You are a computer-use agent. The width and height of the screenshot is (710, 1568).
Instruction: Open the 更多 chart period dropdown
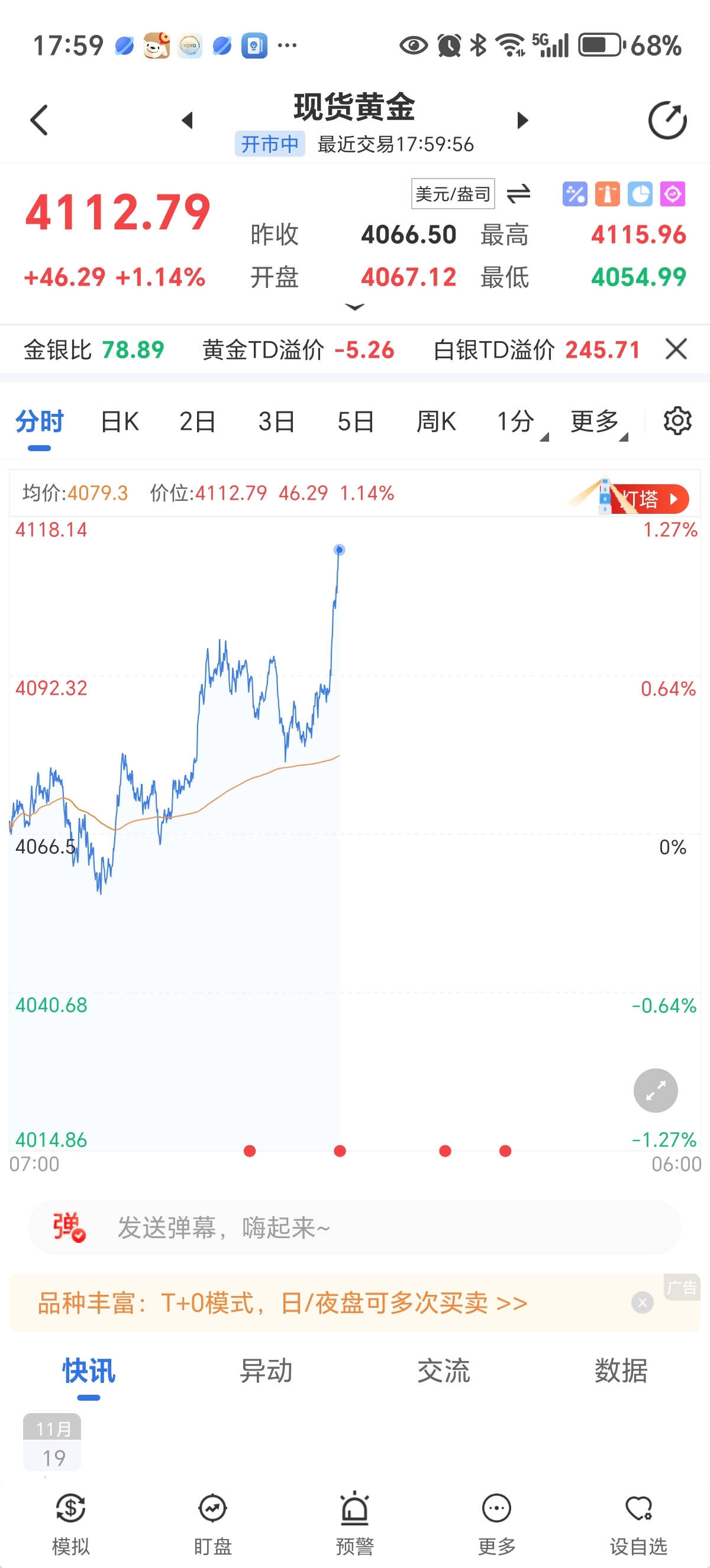click(598, 421)
